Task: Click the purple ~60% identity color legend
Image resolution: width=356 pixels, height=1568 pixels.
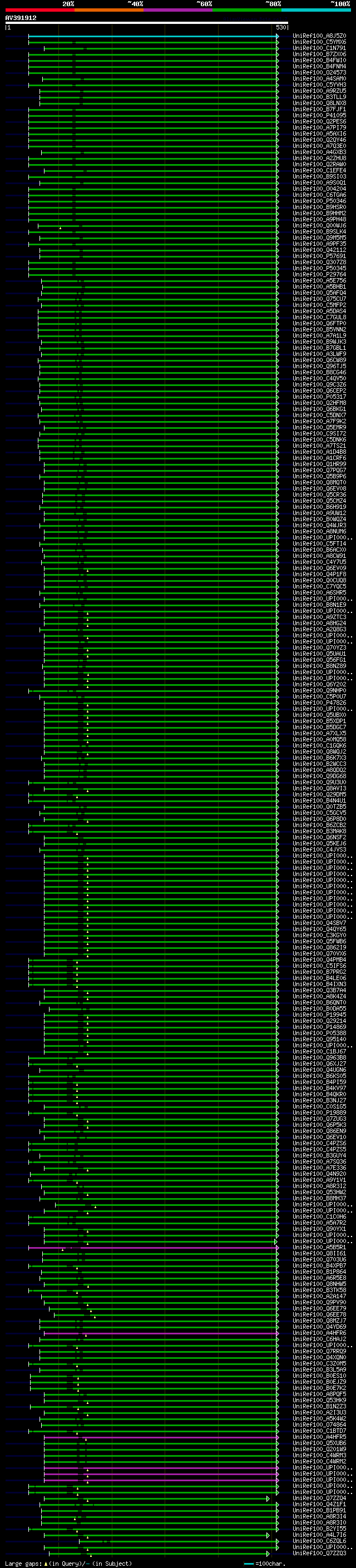Action: [x=177, y=11]
